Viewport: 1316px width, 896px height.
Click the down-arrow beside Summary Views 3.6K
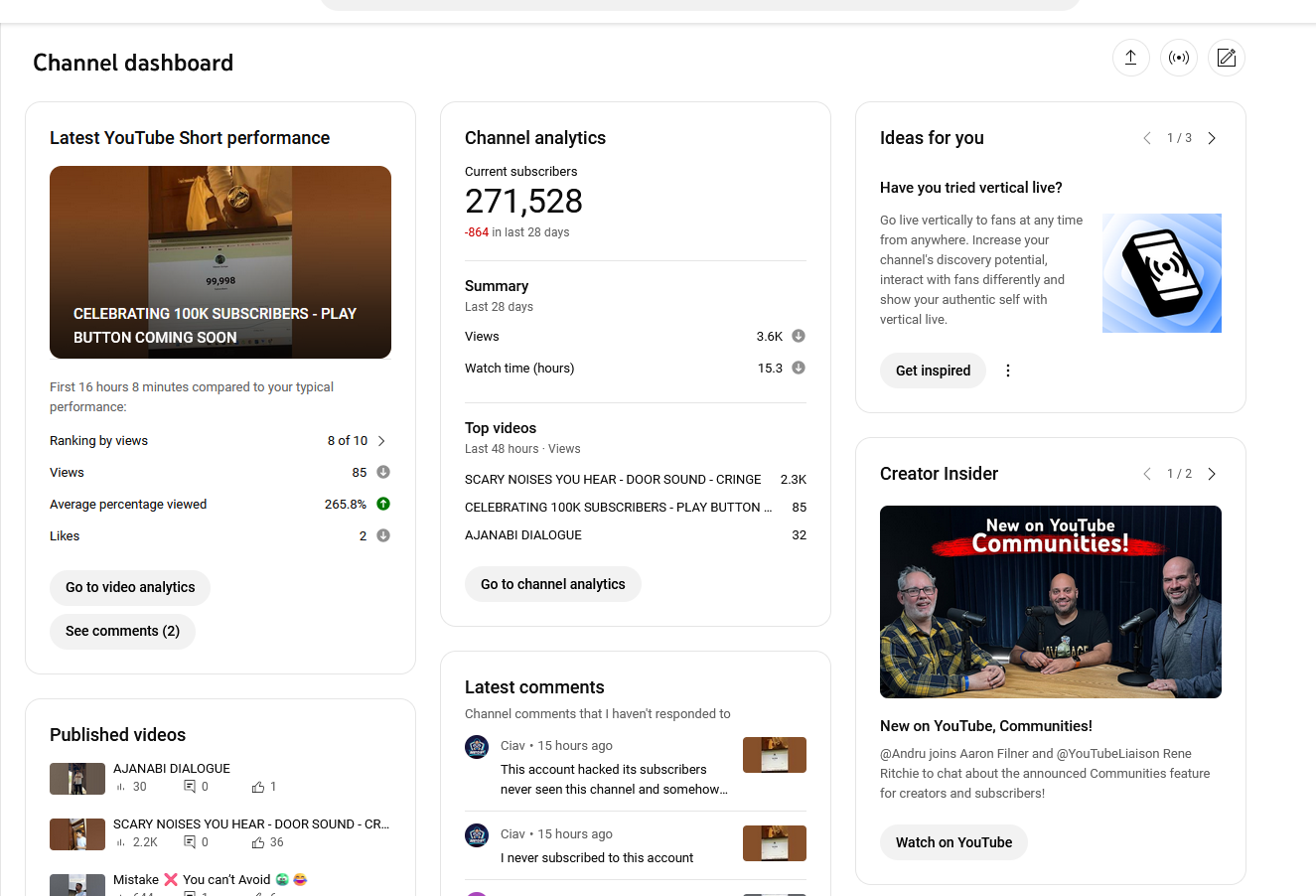click(799, 337)
